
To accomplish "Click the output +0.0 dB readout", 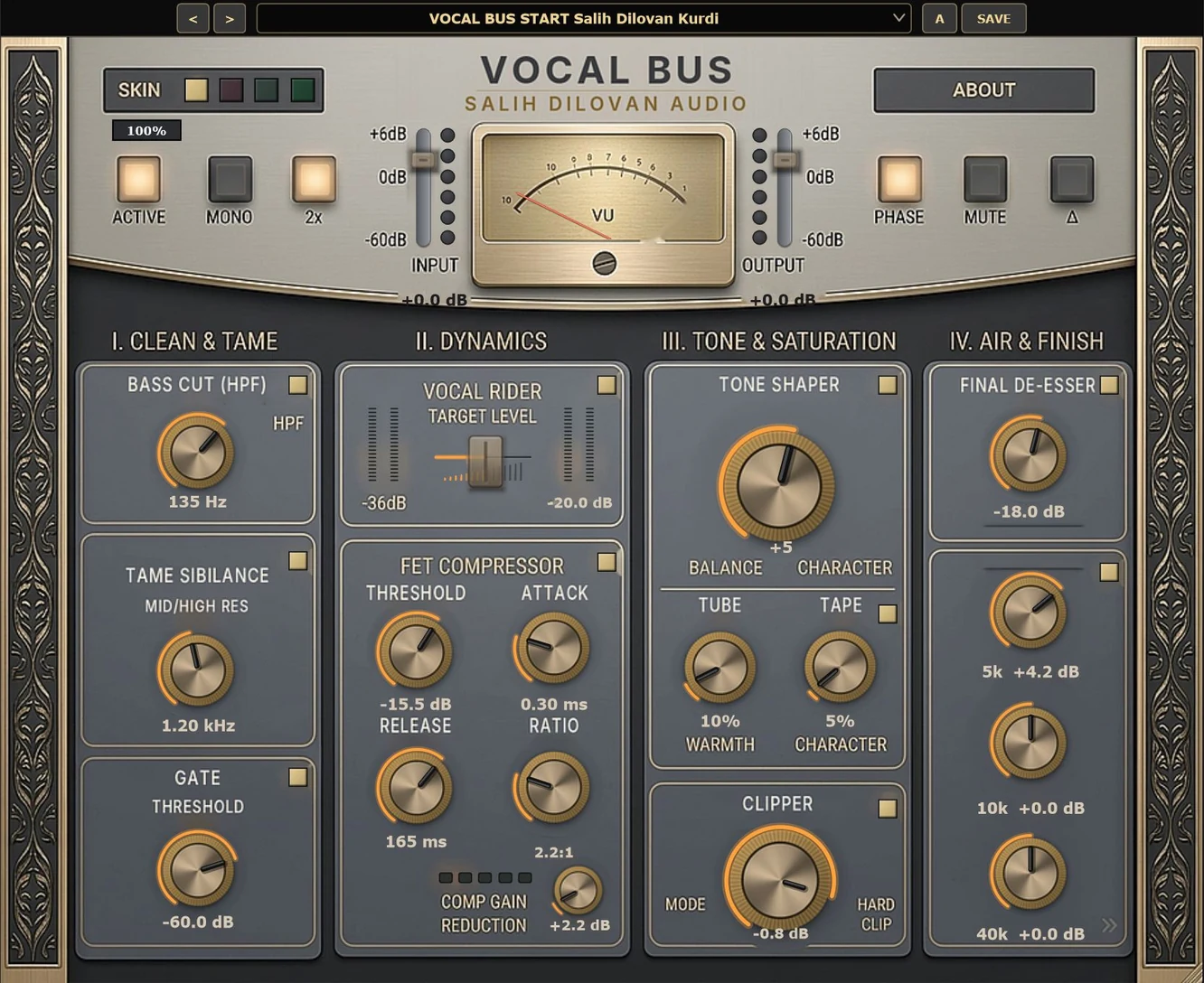I will point(783,300).
